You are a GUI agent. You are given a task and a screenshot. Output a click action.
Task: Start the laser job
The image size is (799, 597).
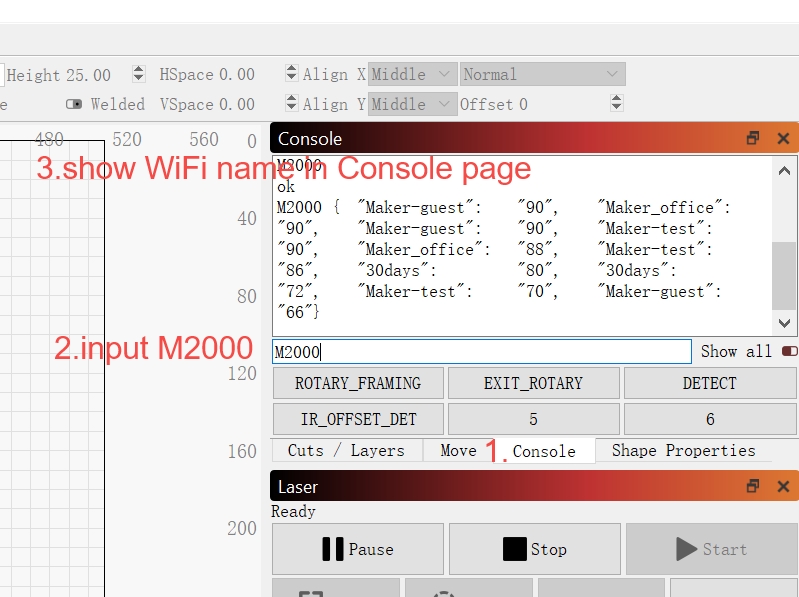point(711,549)
